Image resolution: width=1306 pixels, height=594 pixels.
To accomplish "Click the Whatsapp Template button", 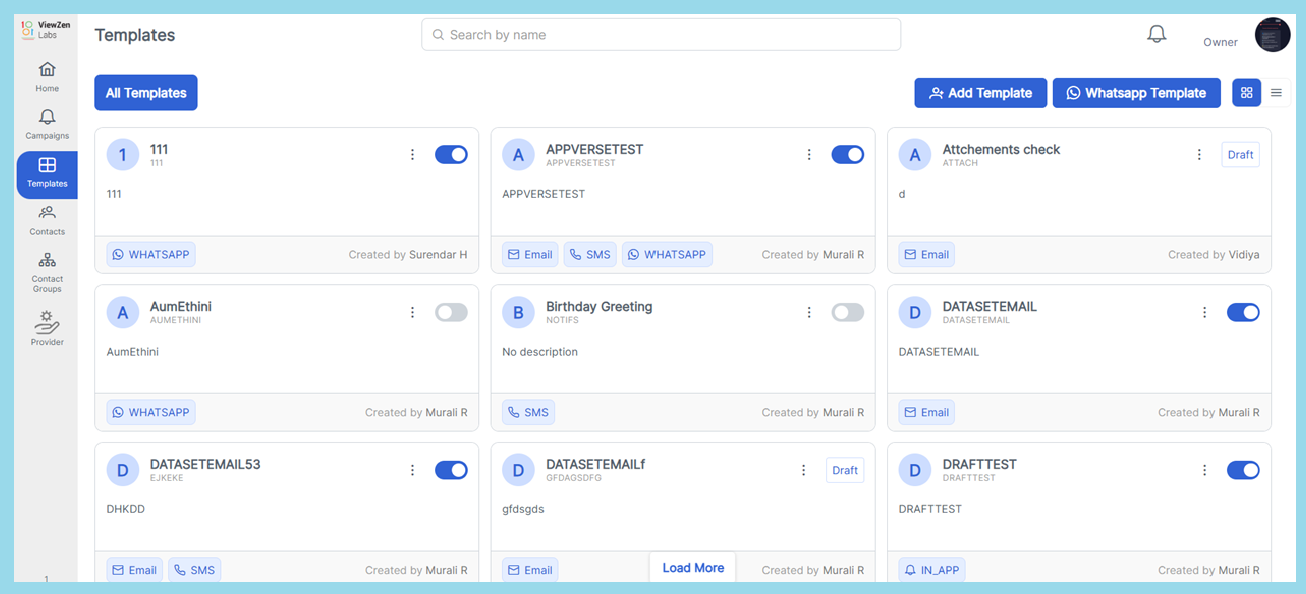I will (x=1136, y=93).
